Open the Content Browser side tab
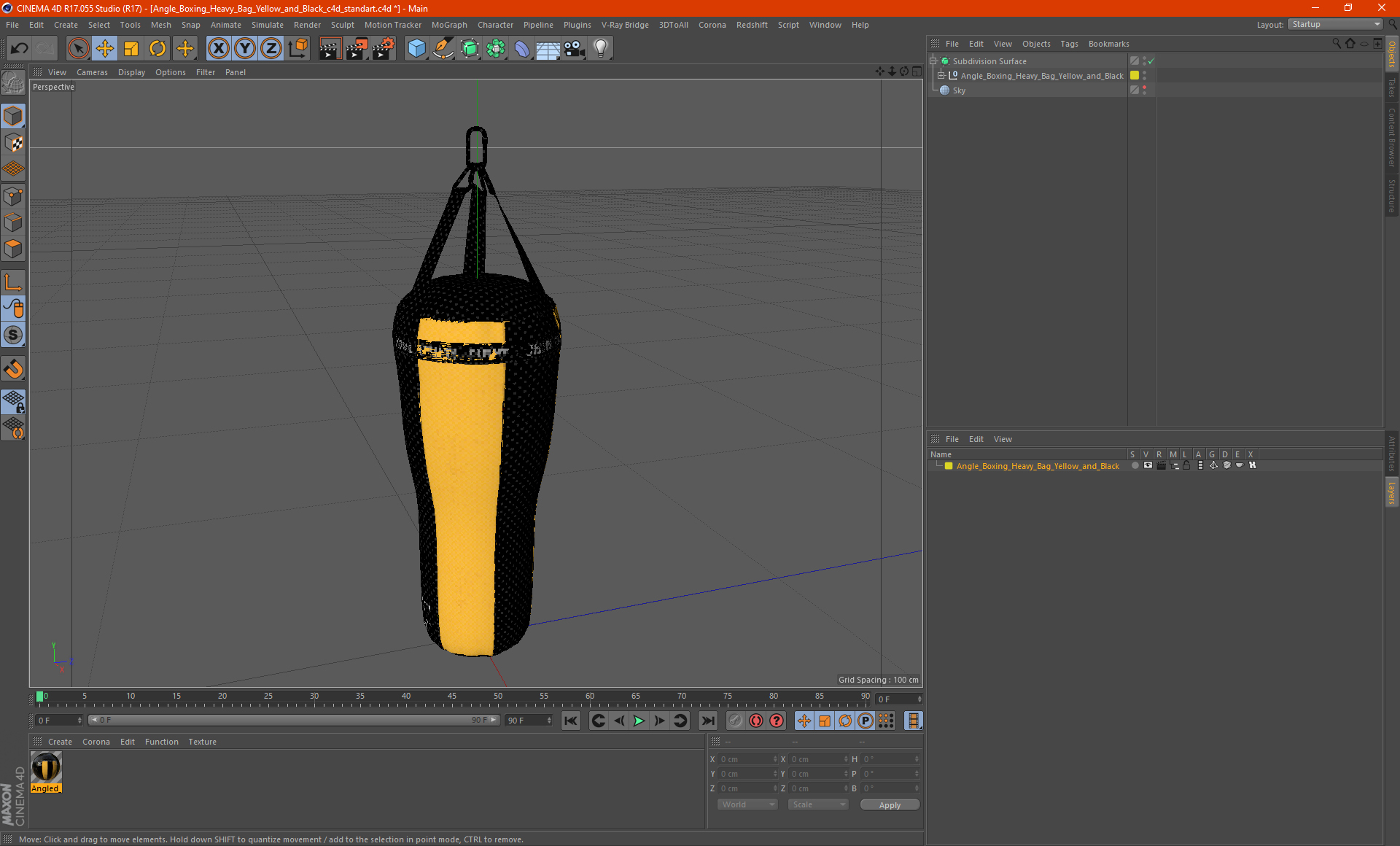 click(x=1392, y=137)
